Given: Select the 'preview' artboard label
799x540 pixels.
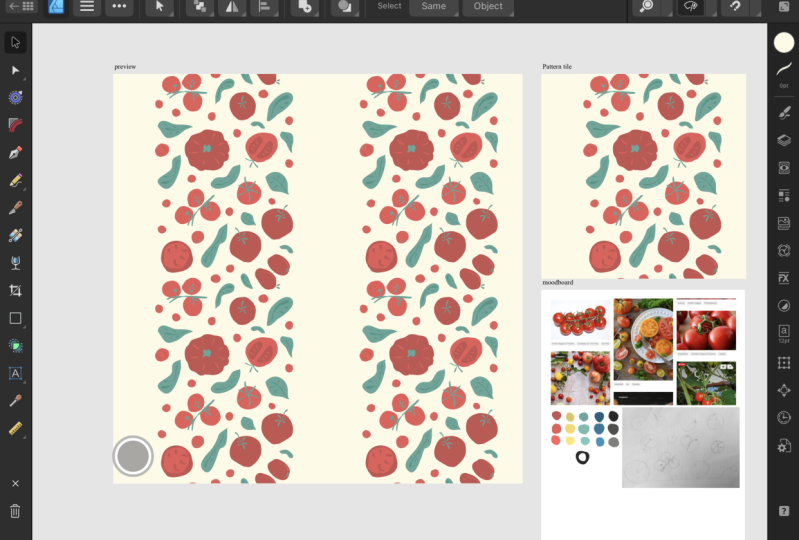Looking at the screenshot, I should (x=125, y=66).
